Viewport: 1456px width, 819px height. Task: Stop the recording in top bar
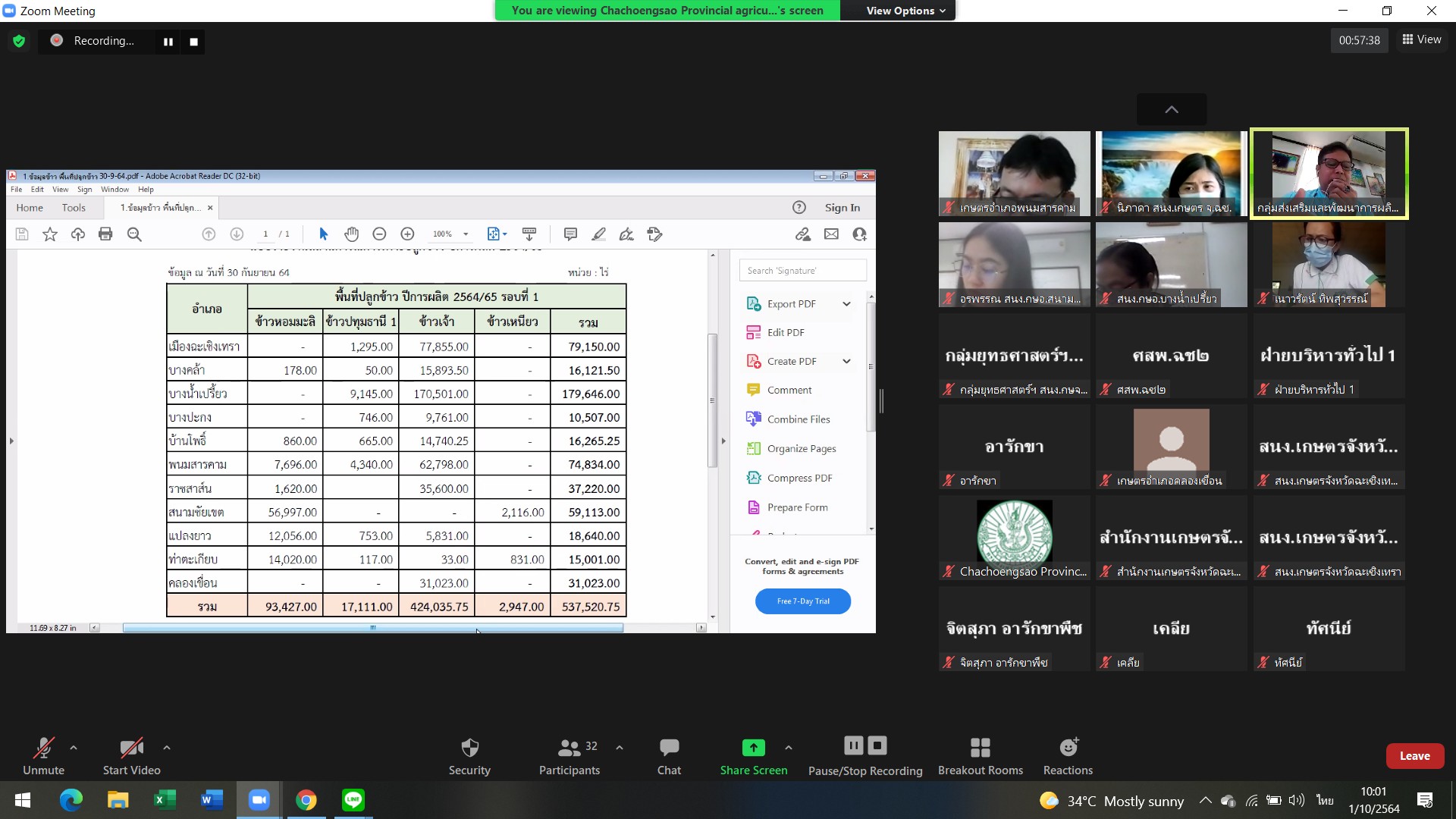click(193, 42)
